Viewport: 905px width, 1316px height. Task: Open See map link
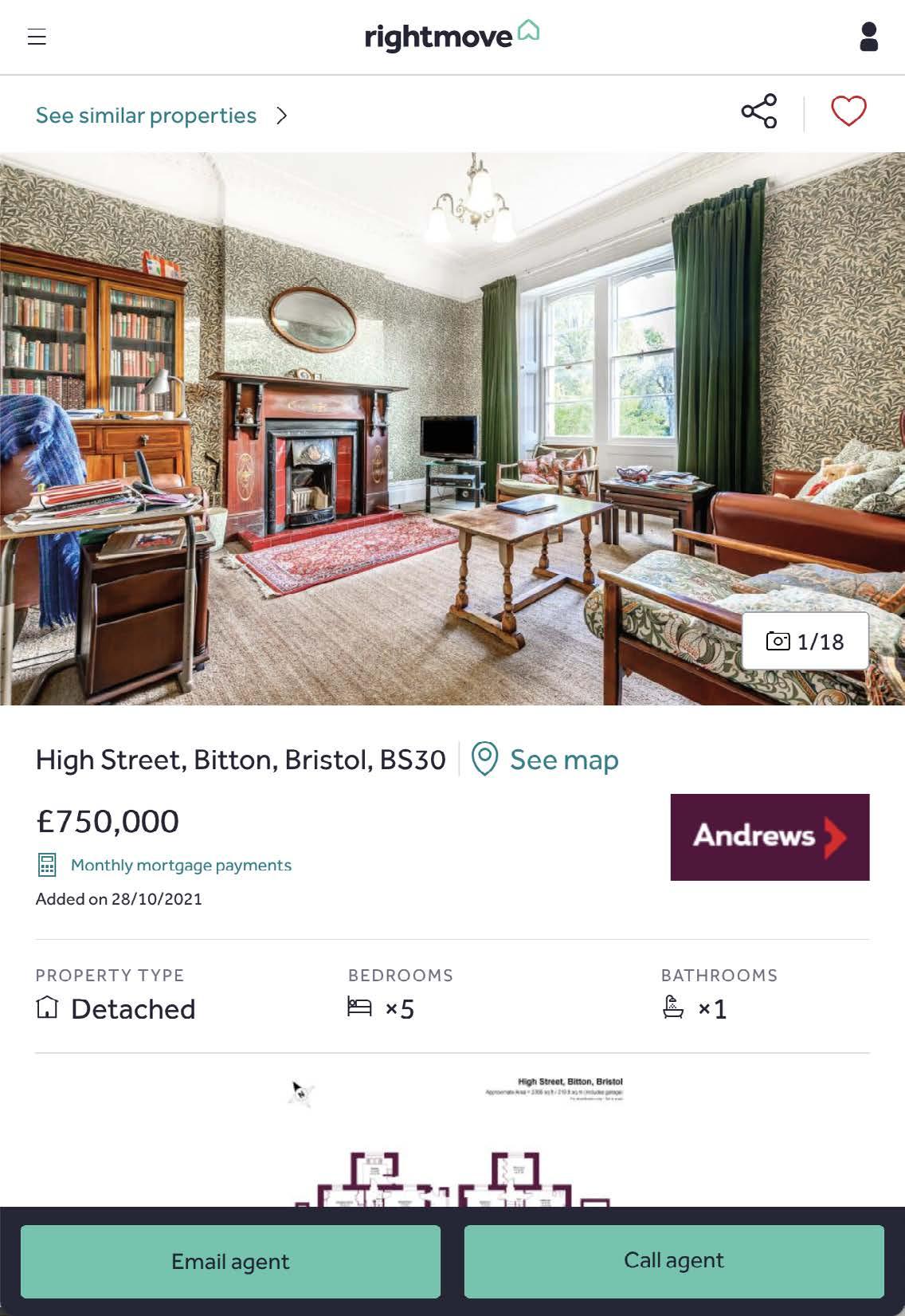coord(564,760)
